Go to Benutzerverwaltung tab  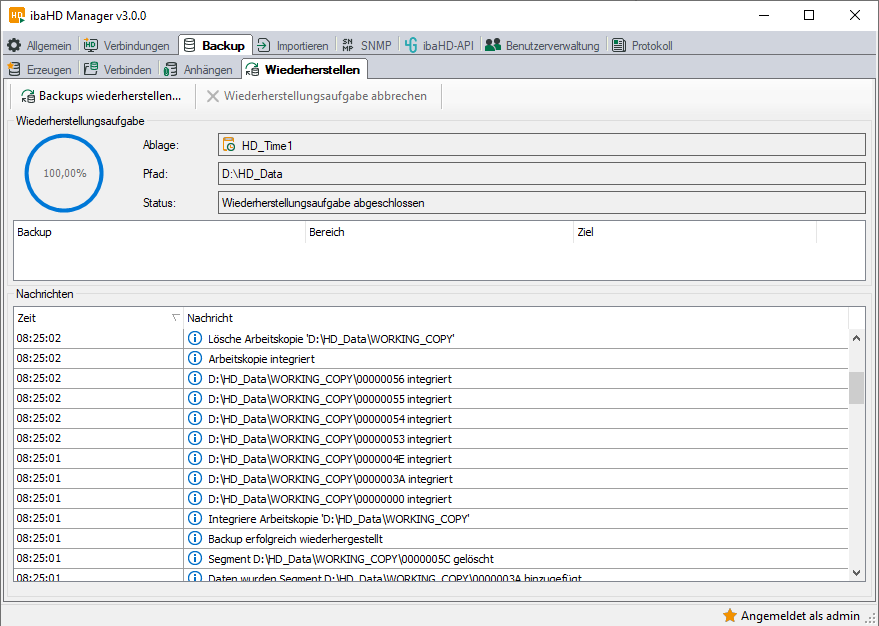pyautogui.click(x=542, y=46)
